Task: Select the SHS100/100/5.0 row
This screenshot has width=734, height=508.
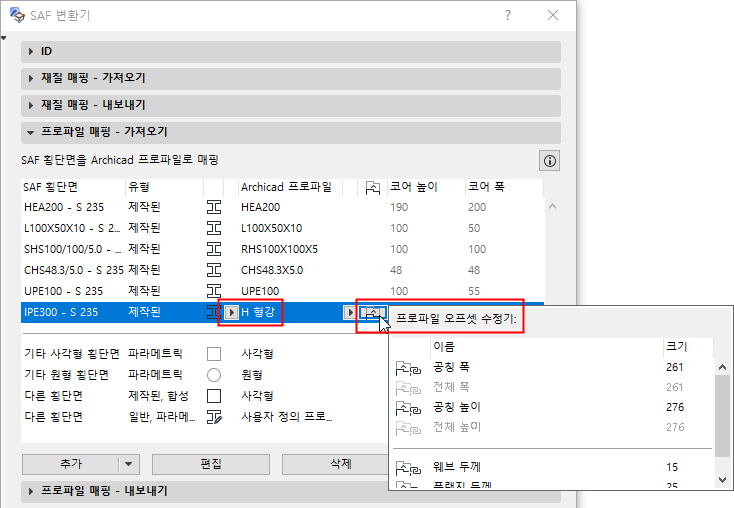Action: pyautogui.click(x=282, y=249)
